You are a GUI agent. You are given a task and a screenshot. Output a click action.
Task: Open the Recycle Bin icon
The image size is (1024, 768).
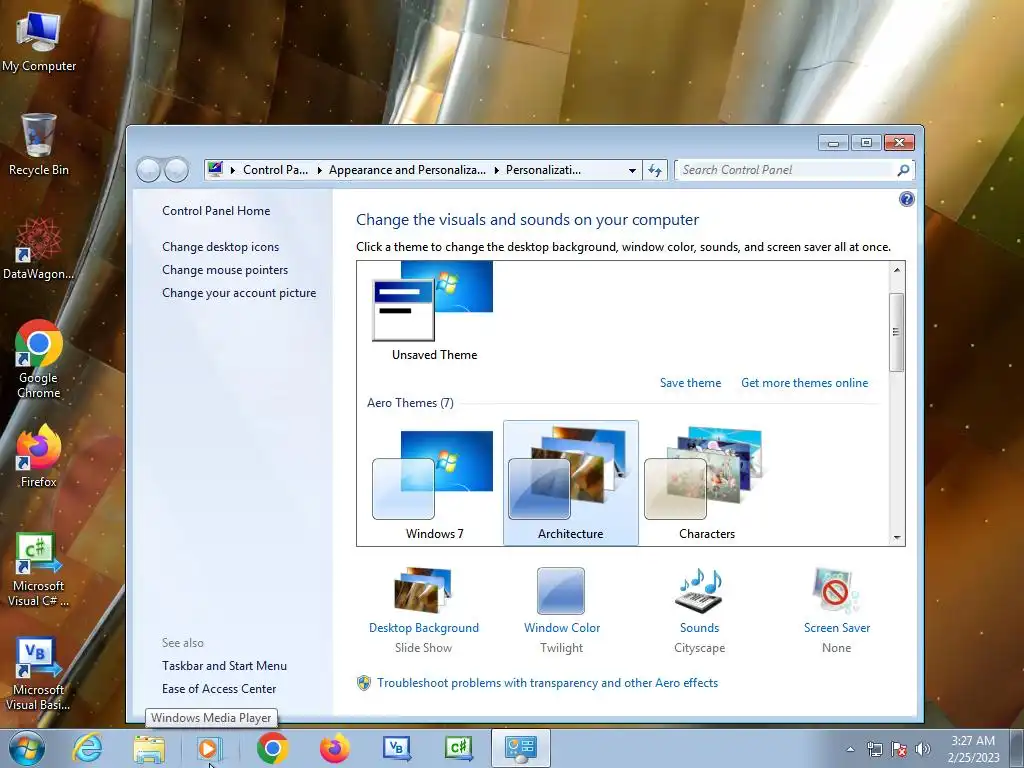pos(39,144)
